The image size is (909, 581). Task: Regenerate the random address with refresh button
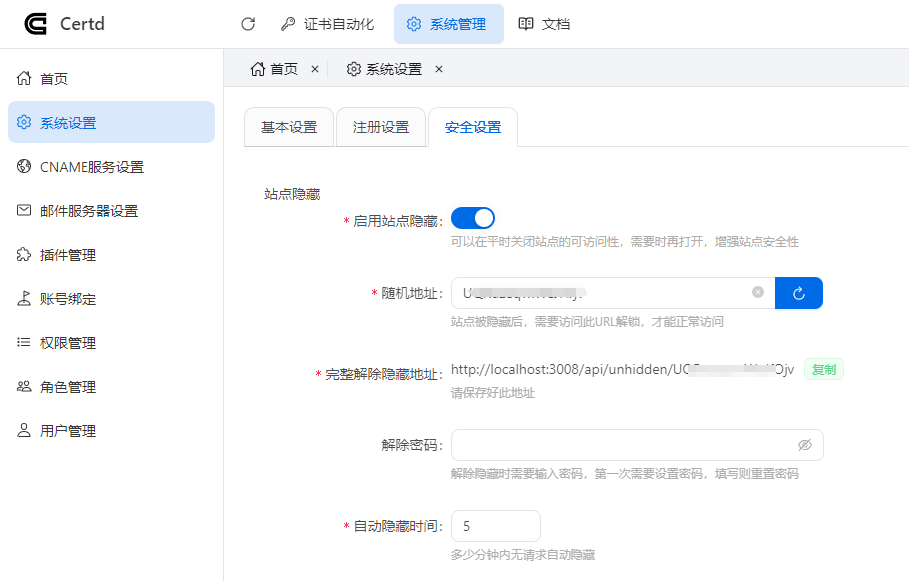point(798,293)
